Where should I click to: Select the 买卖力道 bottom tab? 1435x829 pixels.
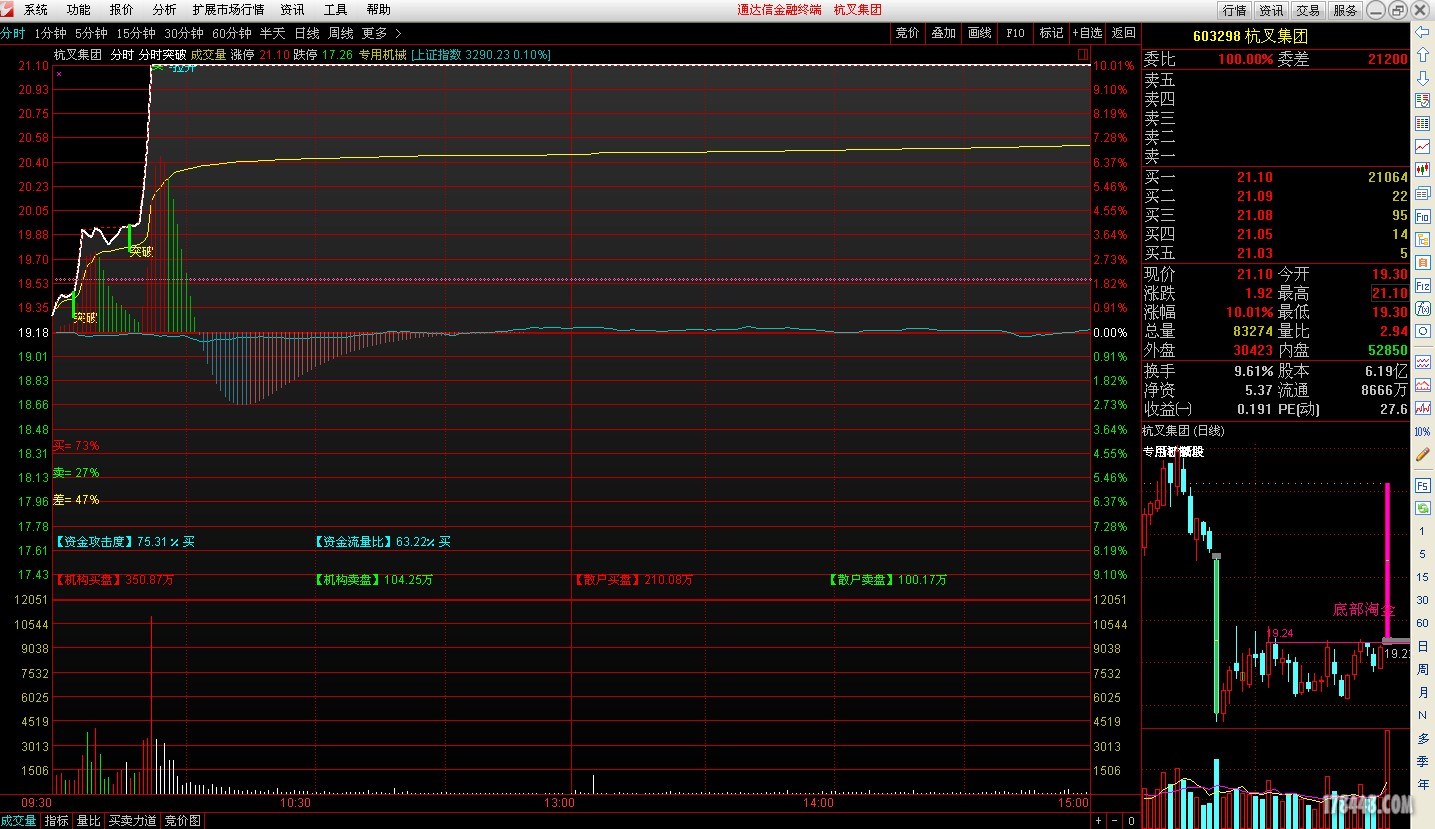pyautogui.click(x=133, y=821)
